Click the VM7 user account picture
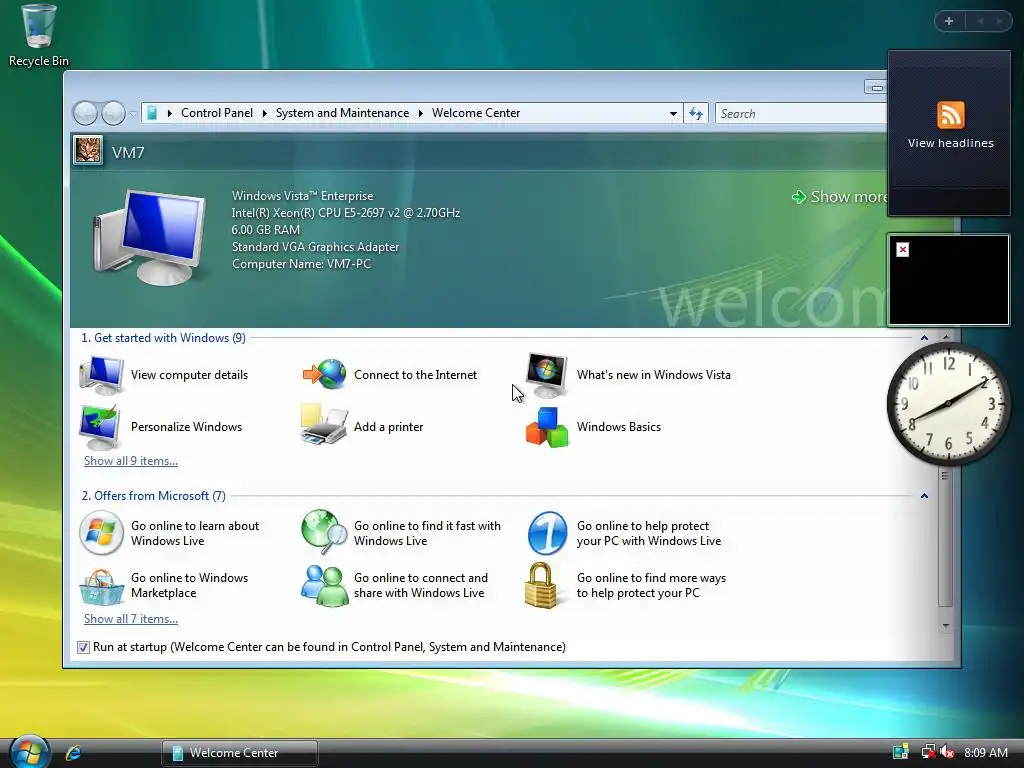This screenshot has width=1024, height=768. pos(88,151)
